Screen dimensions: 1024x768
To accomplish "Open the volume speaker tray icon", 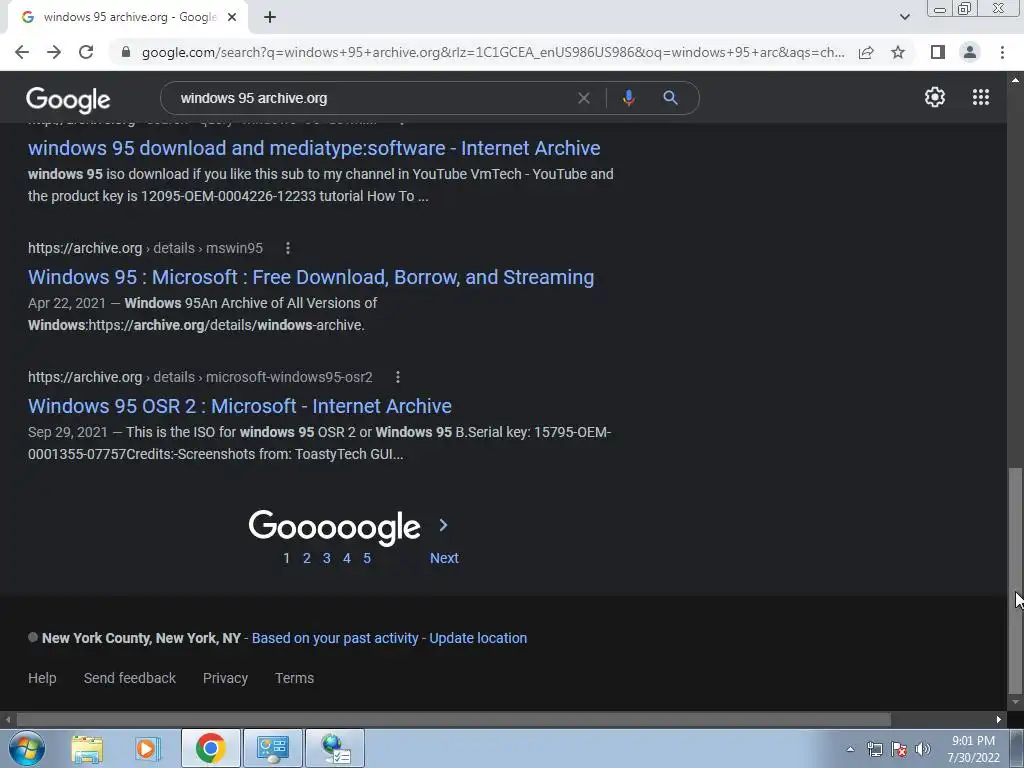I will (x=923, y=749).
